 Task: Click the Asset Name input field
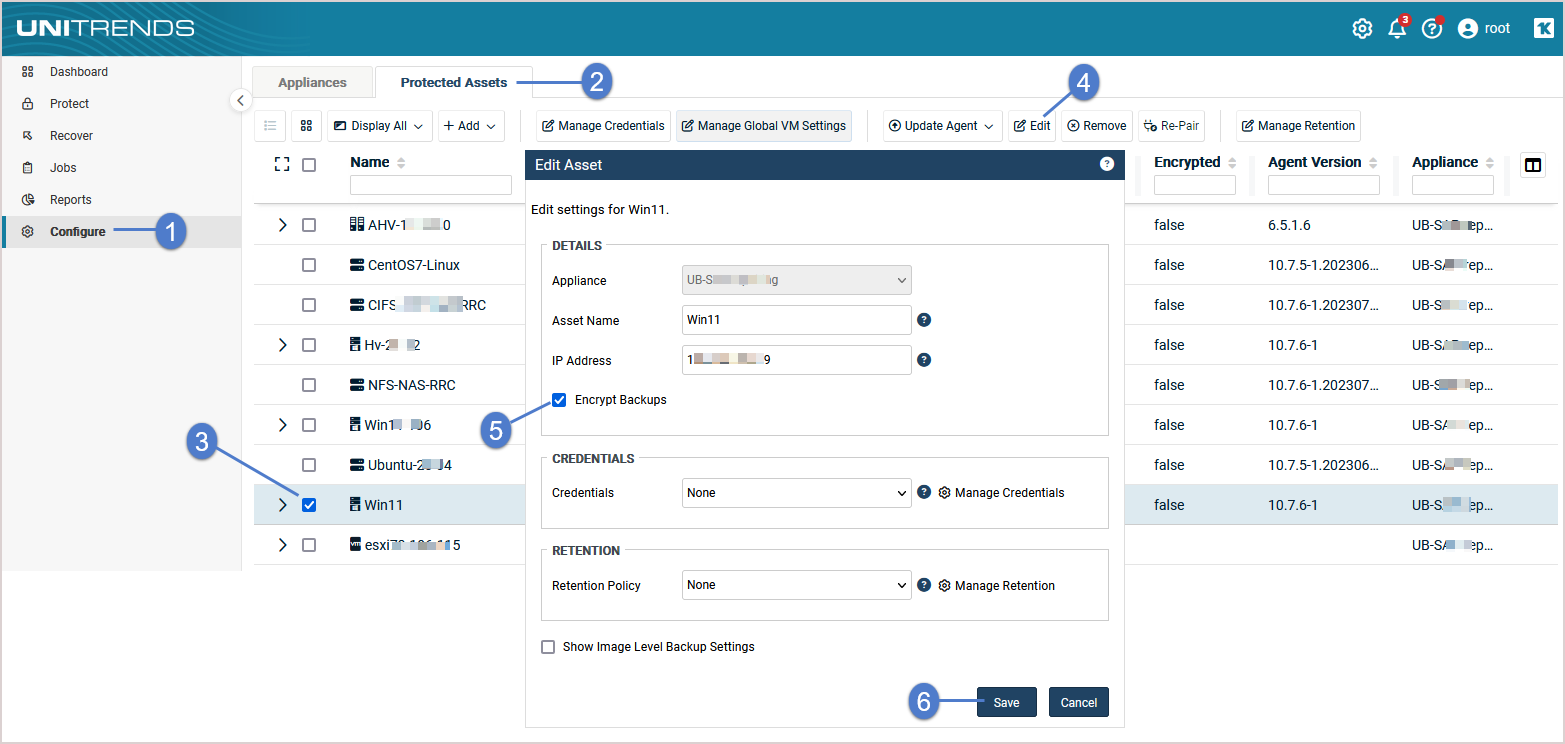(x=797, y=320)
